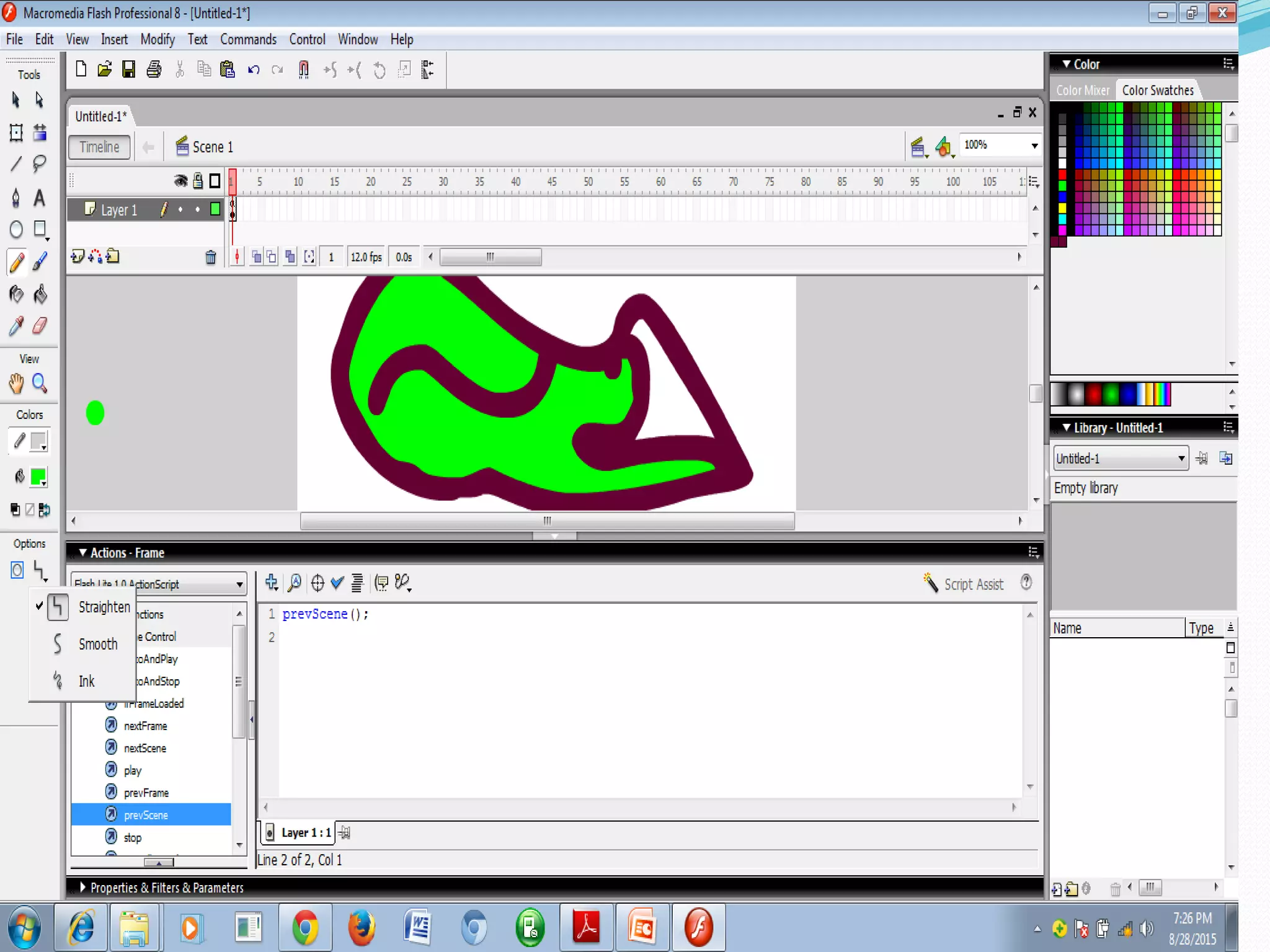
Task: Select the Eraser tool
Action: [40, 326]
